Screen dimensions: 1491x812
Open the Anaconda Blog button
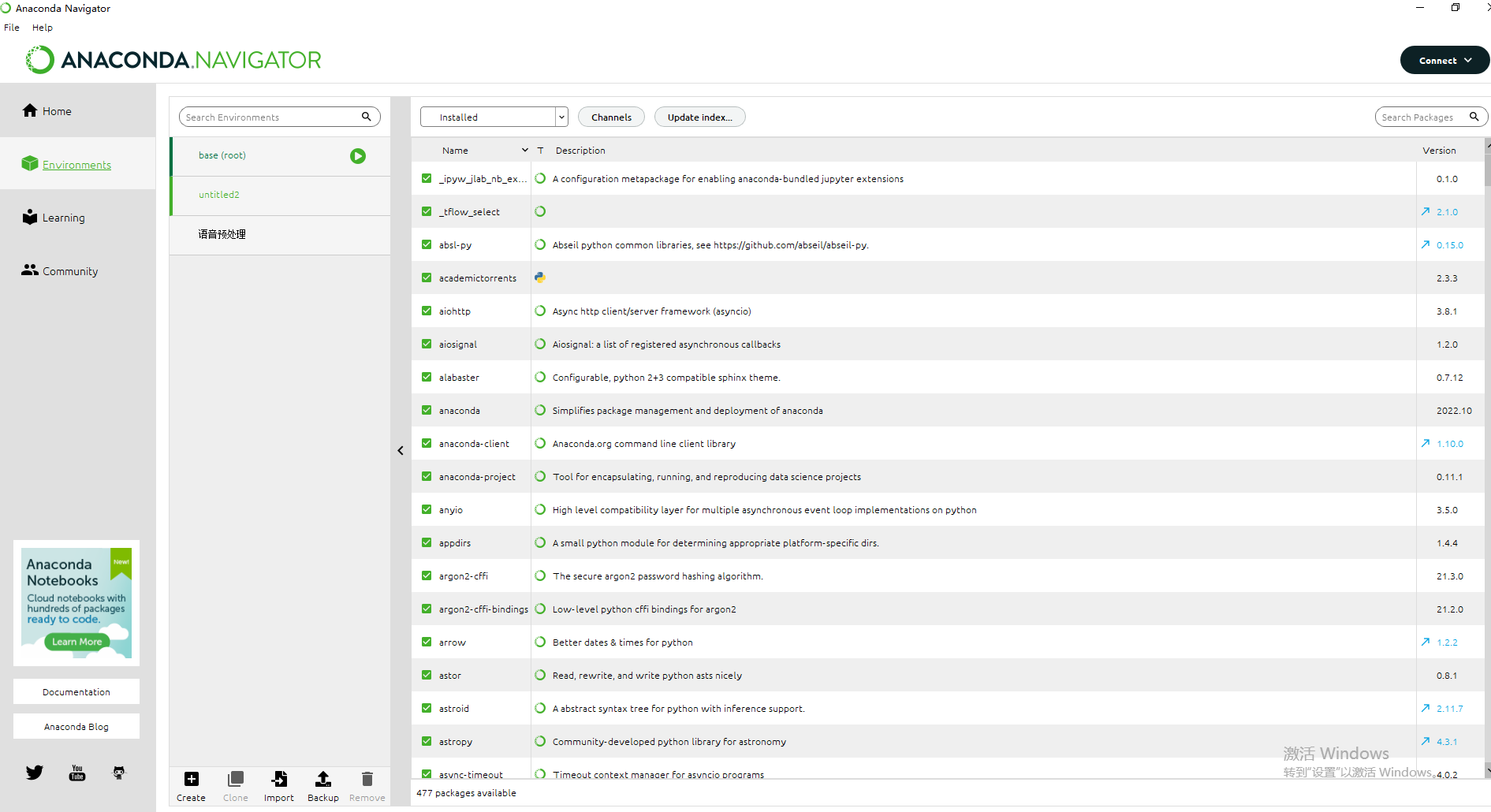[x=76, y=726]
